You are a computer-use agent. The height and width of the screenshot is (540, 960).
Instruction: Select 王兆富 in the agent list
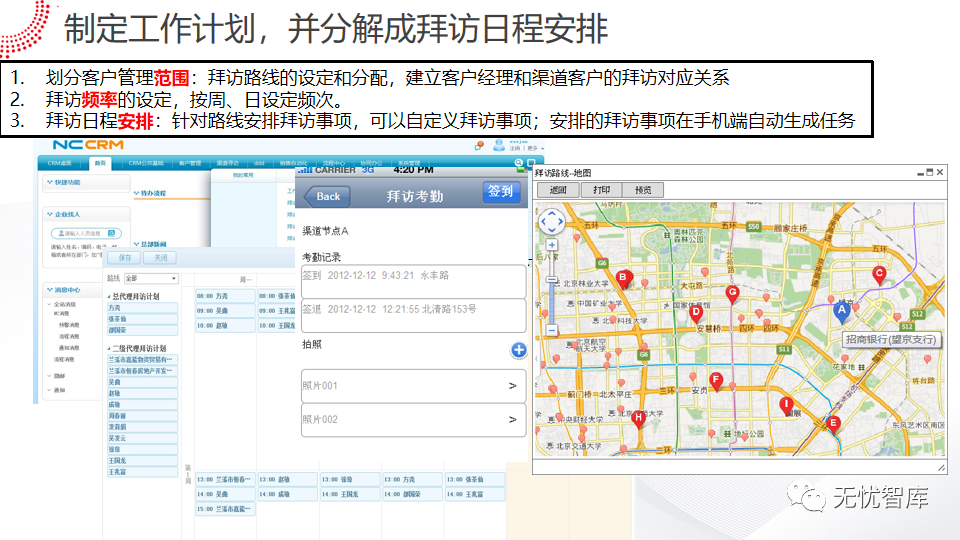tap(143, 472)
